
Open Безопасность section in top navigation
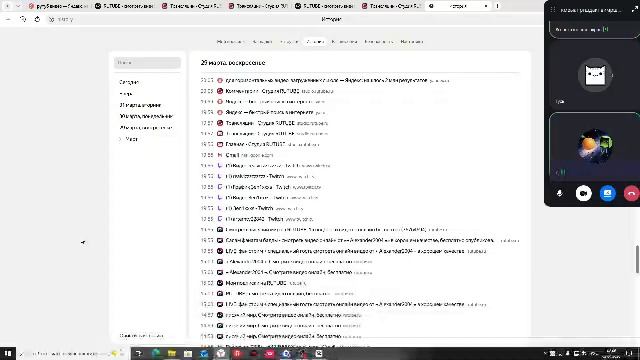click(x=379, y=42)
